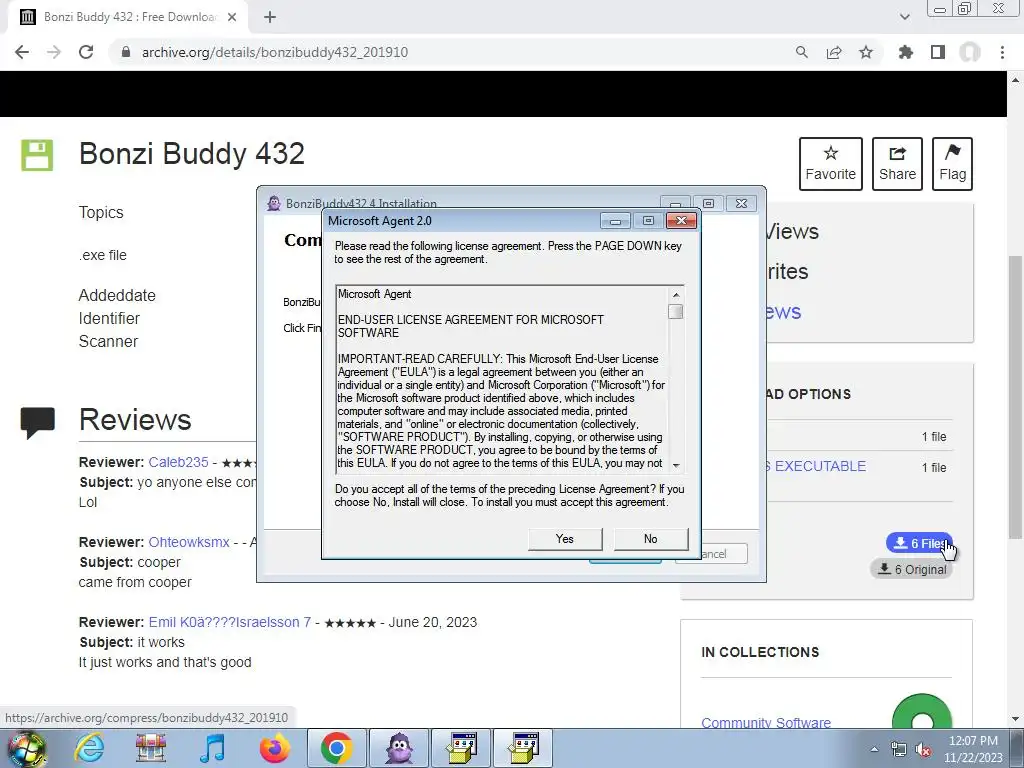
Task: Open Internet Explorer from the taskbar
Action: pyautogui.click(x=89, y=748)
